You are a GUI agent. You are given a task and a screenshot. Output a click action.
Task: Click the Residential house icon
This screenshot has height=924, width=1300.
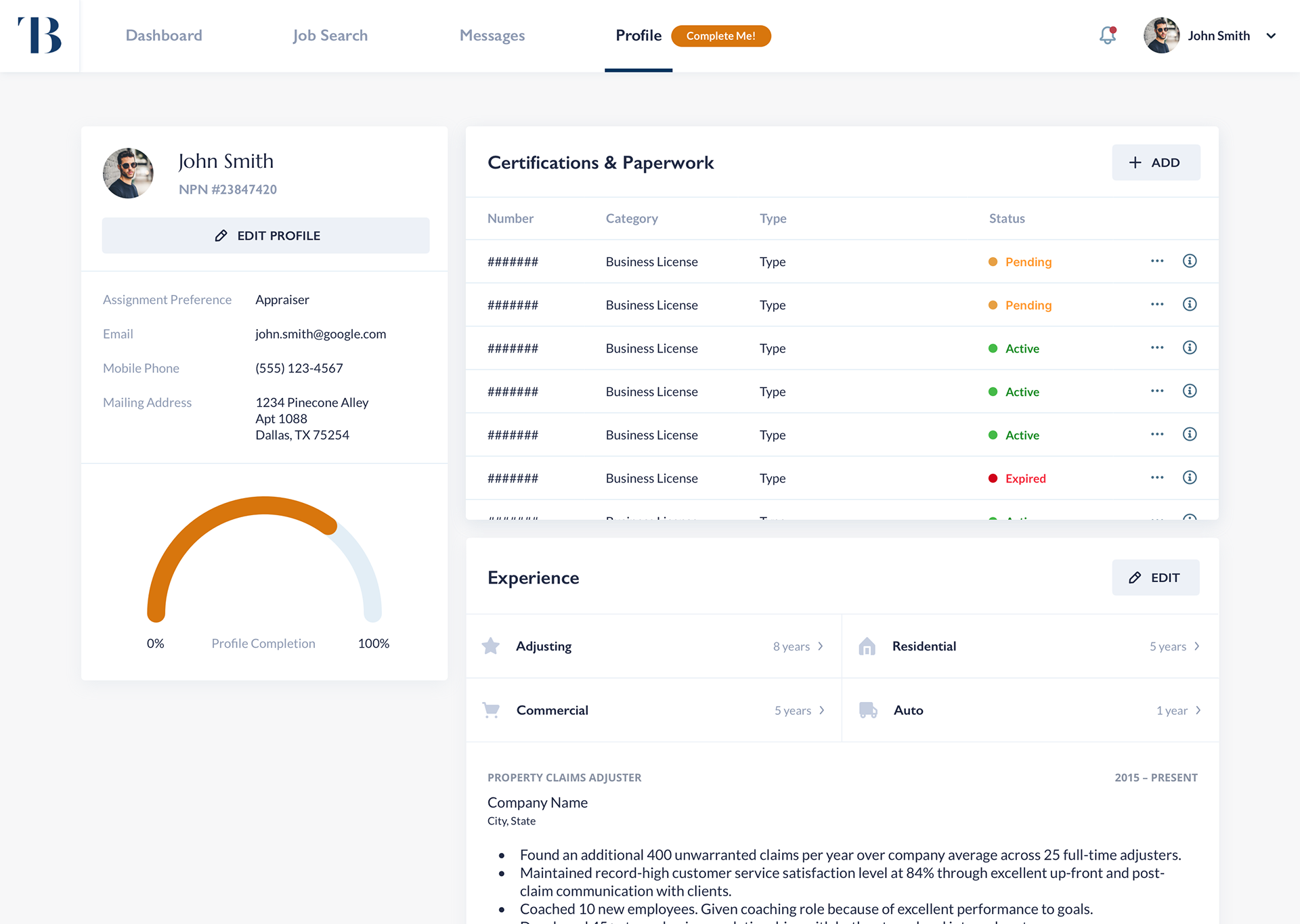coord(867,646)
